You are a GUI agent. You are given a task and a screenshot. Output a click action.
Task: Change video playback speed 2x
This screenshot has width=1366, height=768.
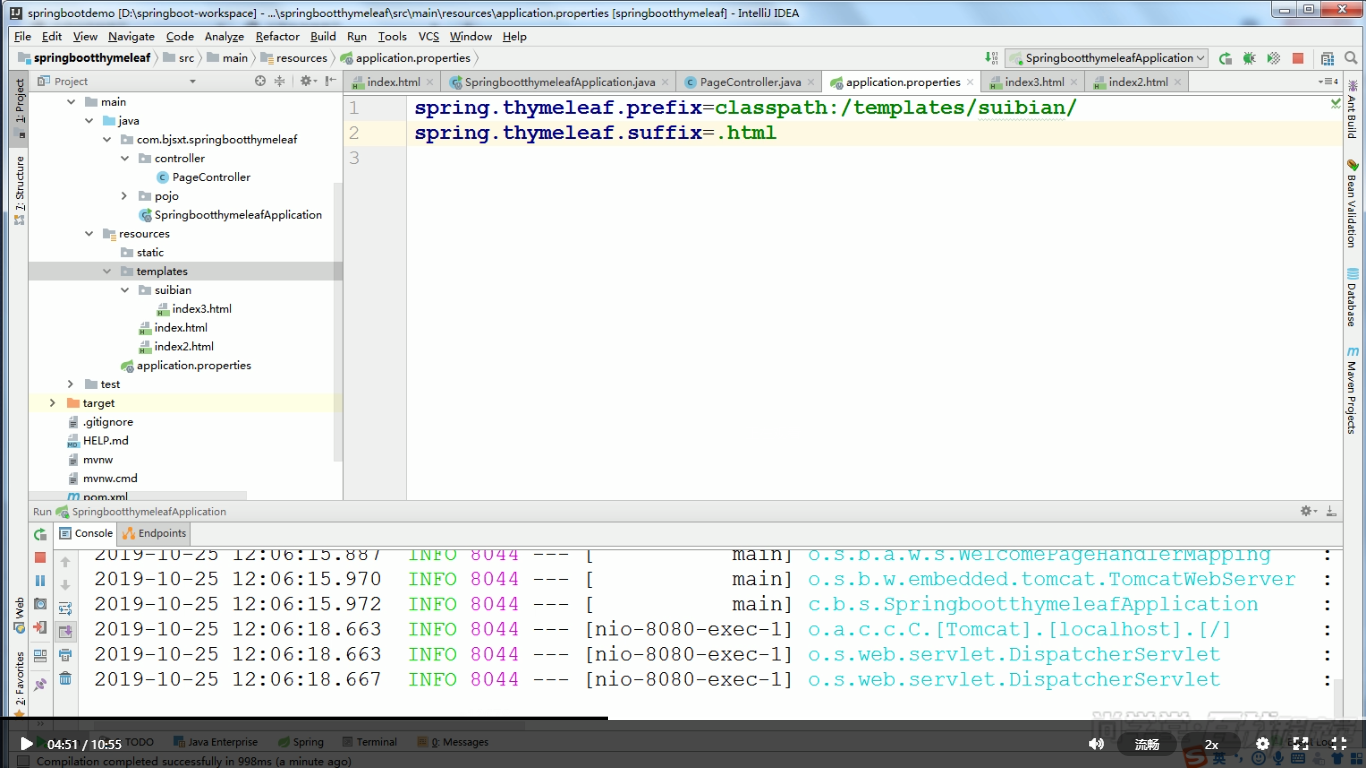(x=1211, y=744)
